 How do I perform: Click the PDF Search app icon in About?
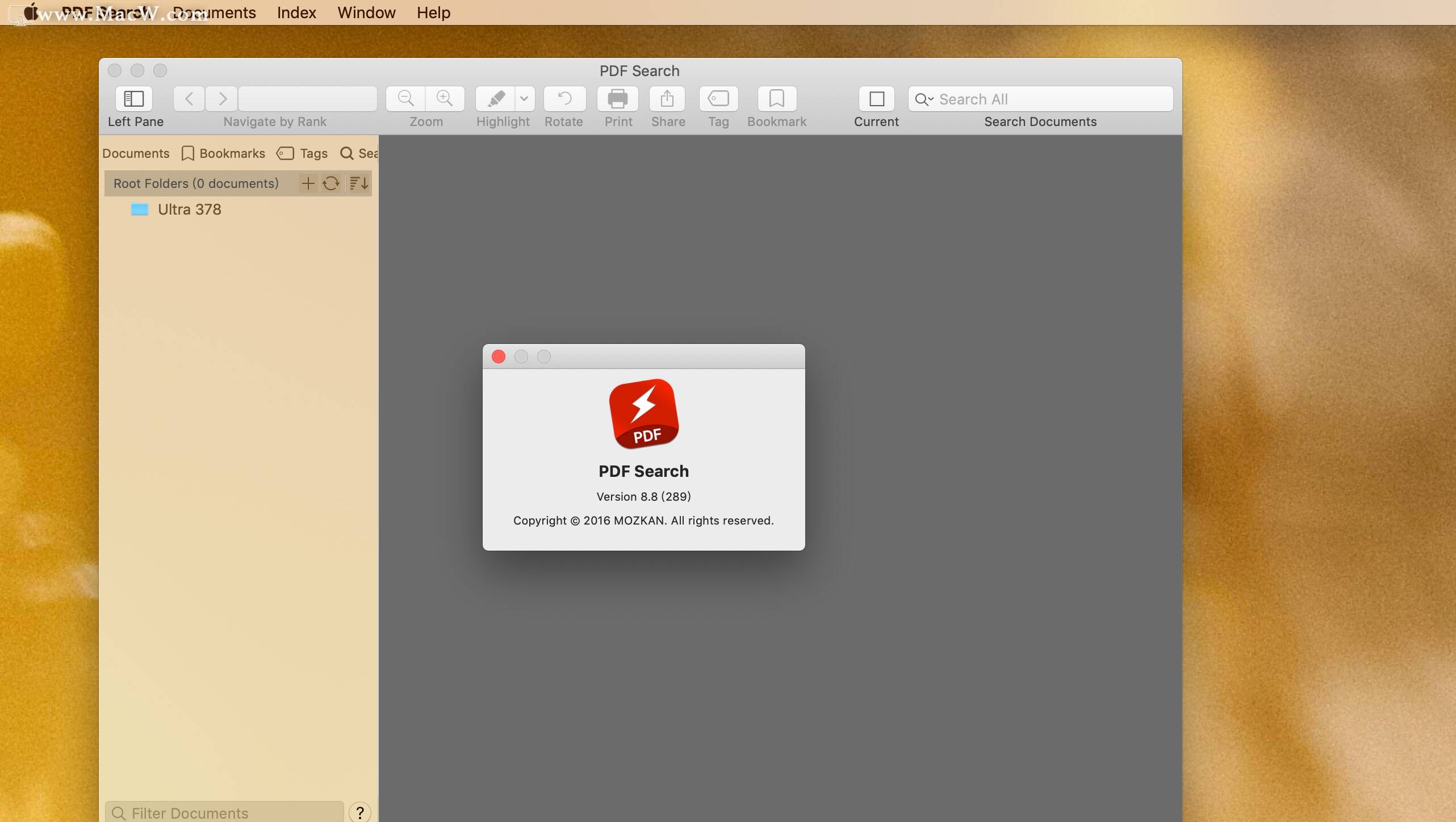(643, 414)
